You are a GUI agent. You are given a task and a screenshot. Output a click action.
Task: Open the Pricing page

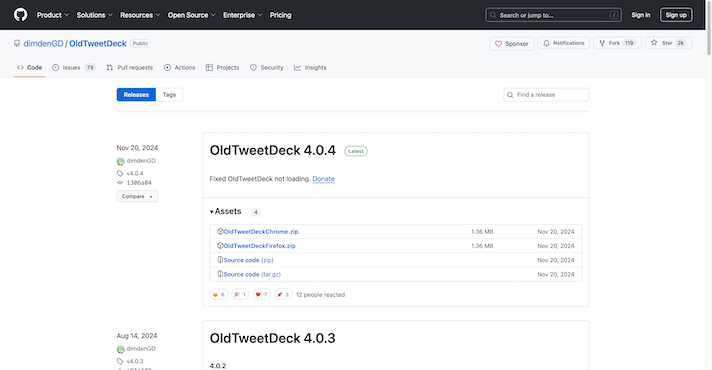(281, 15)
